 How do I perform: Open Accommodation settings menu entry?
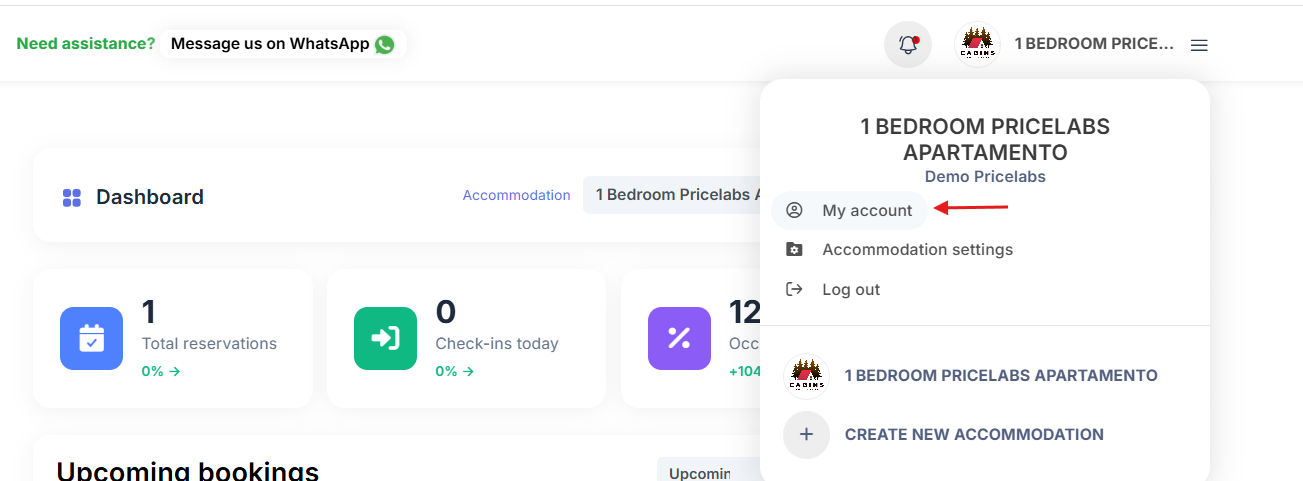coord(917,250)
